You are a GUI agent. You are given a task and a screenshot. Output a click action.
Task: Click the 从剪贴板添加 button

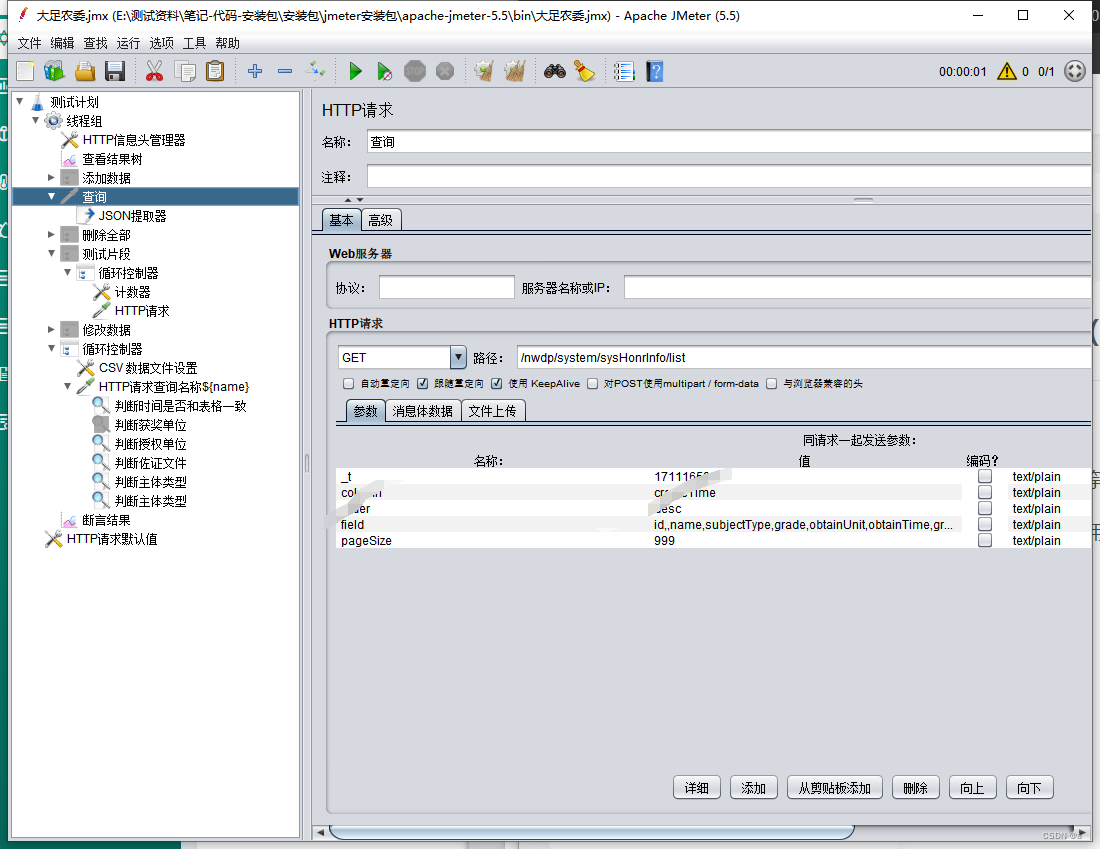coord(835,788)
